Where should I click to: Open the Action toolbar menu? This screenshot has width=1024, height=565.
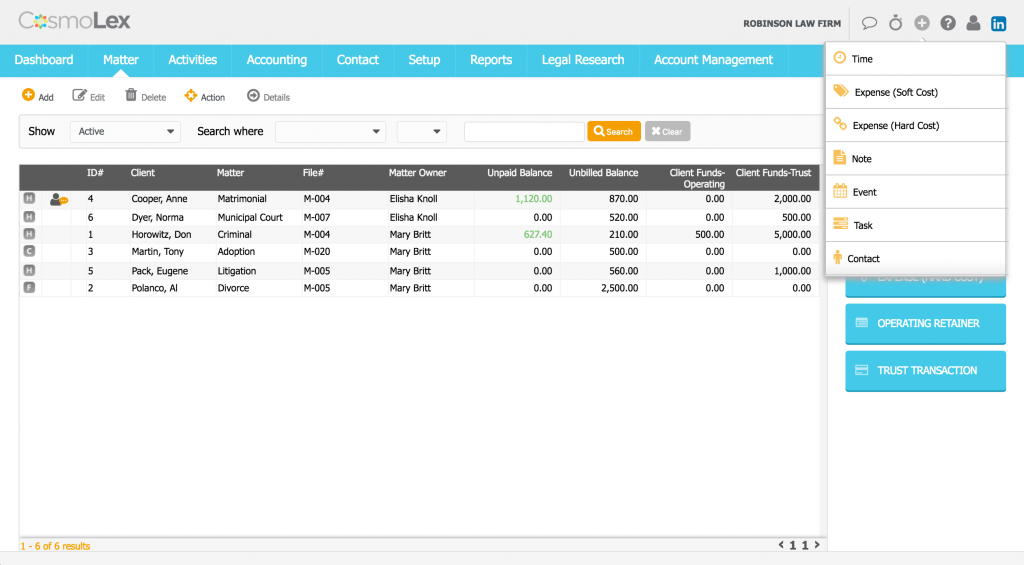[x=205, y=97]
